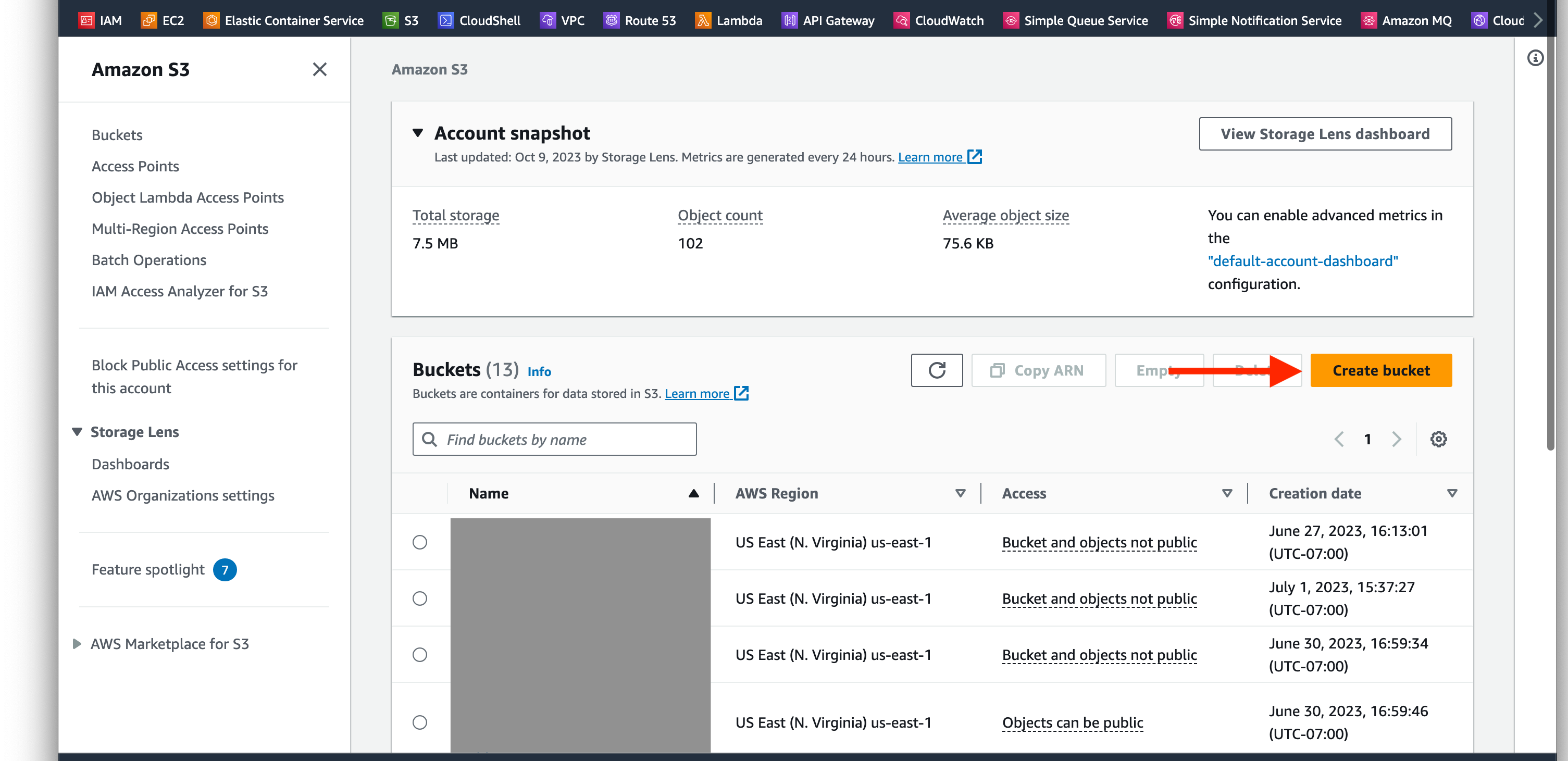Image resolution: width=1568 pixels, height=761 pixels.
Task: Refresh the buckets list
Action: (937, 370)
